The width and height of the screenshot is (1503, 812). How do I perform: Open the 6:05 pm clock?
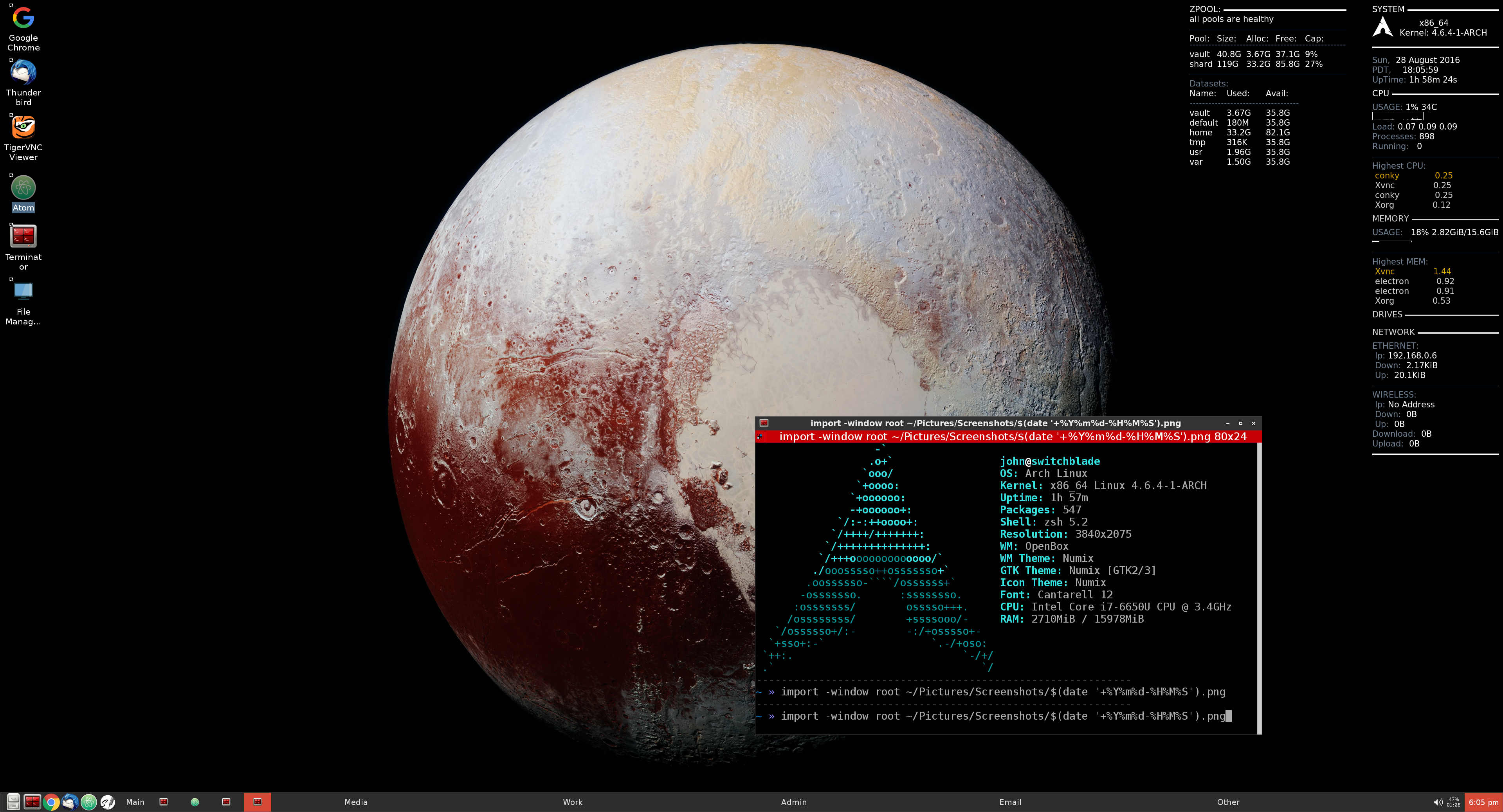(1483, 802)
